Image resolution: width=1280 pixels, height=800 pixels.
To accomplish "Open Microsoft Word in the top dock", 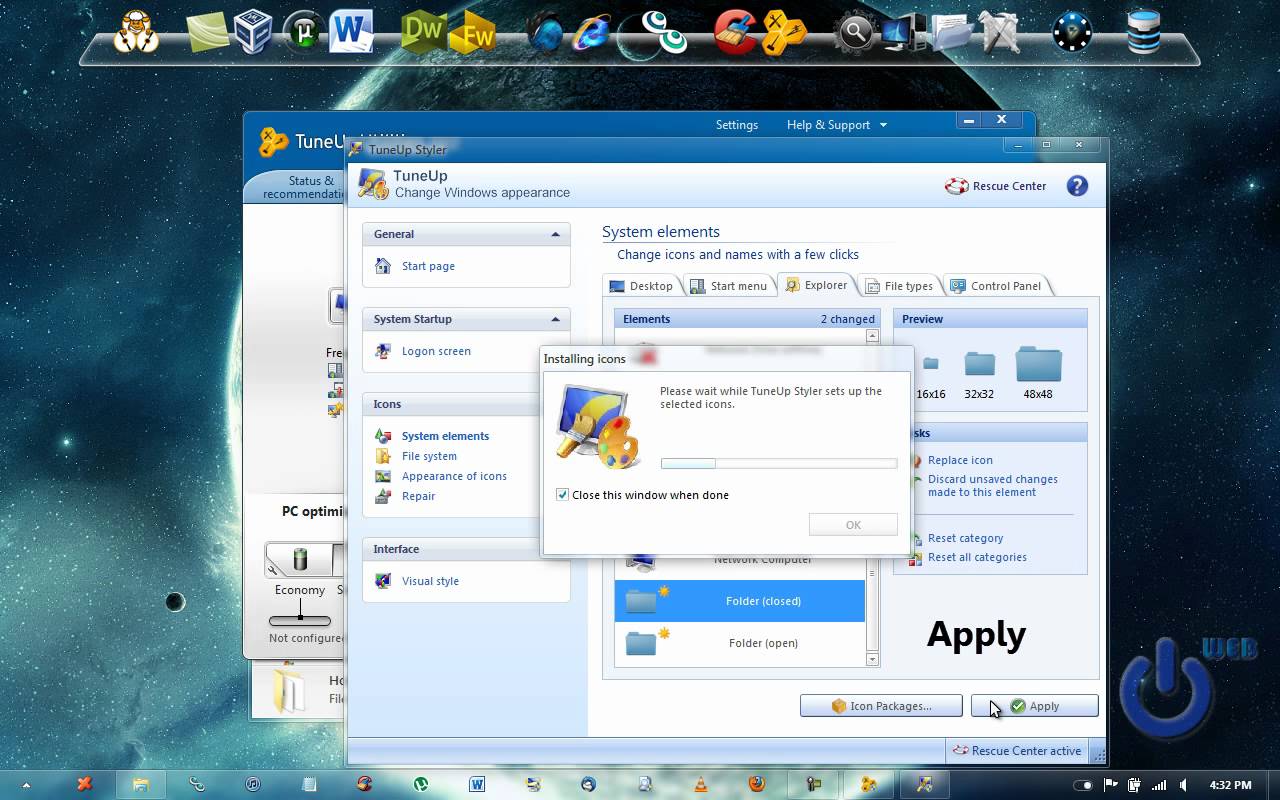I will [352, 30].
